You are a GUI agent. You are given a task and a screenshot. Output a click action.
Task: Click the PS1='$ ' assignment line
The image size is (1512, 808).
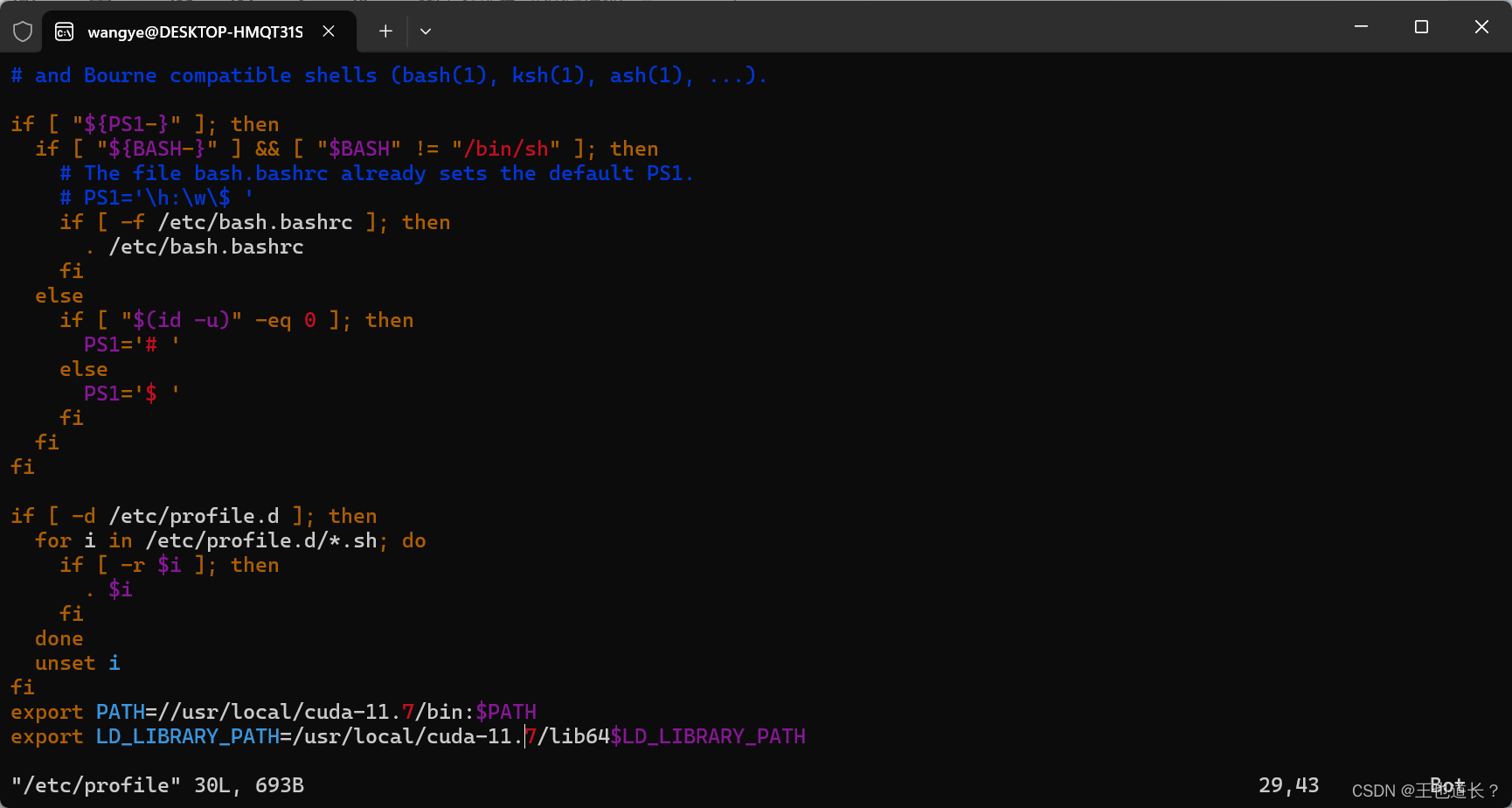127,393
